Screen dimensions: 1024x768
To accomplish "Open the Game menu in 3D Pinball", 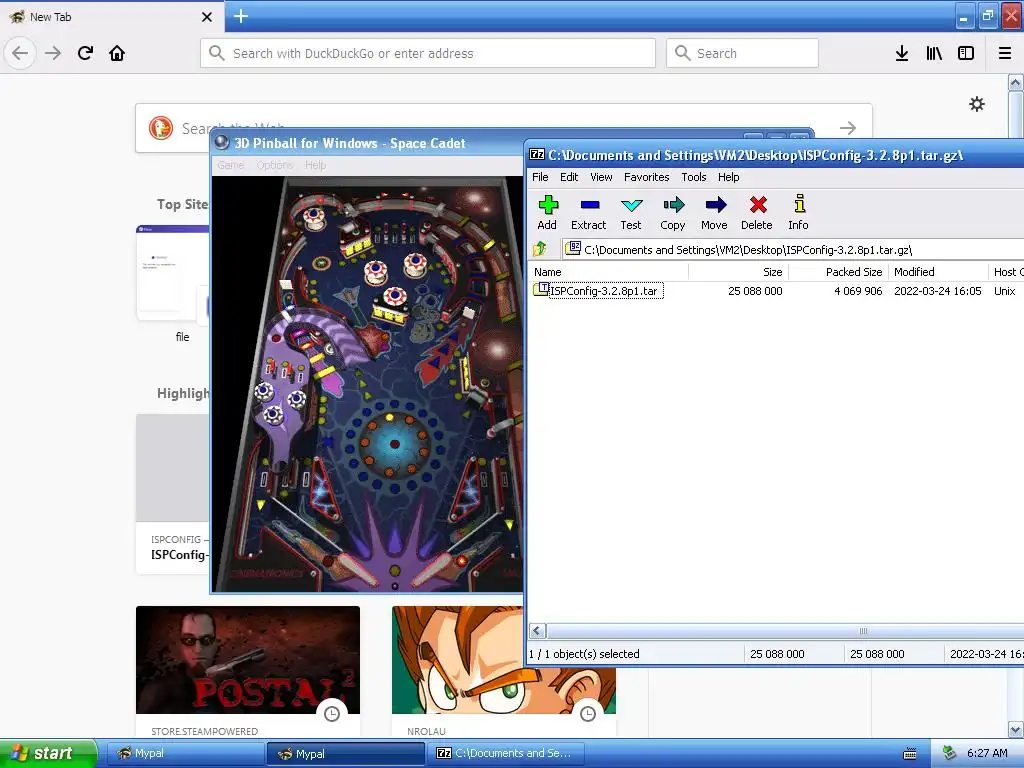I will (231, 165).
